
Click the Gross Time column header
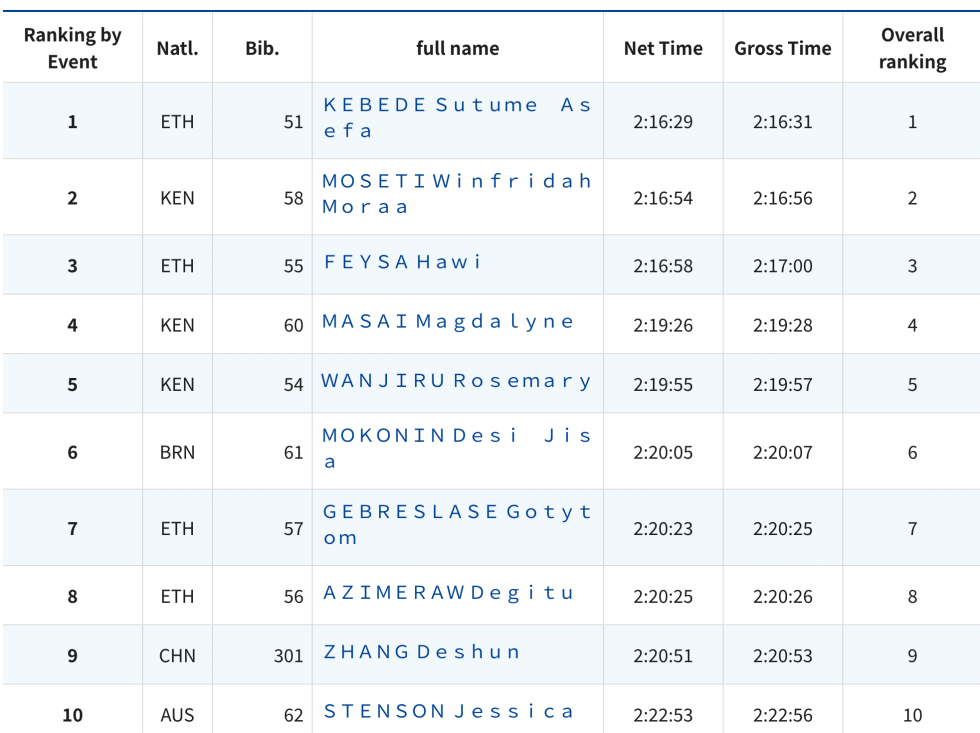783,48
